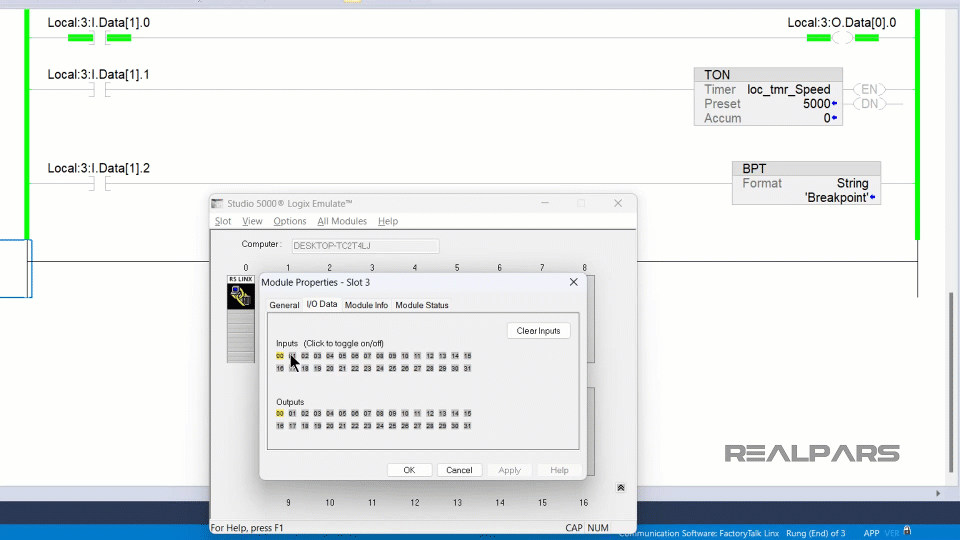Click output bit 15 in Outputs
Viewport: 960px width, 540px height.
467,414
